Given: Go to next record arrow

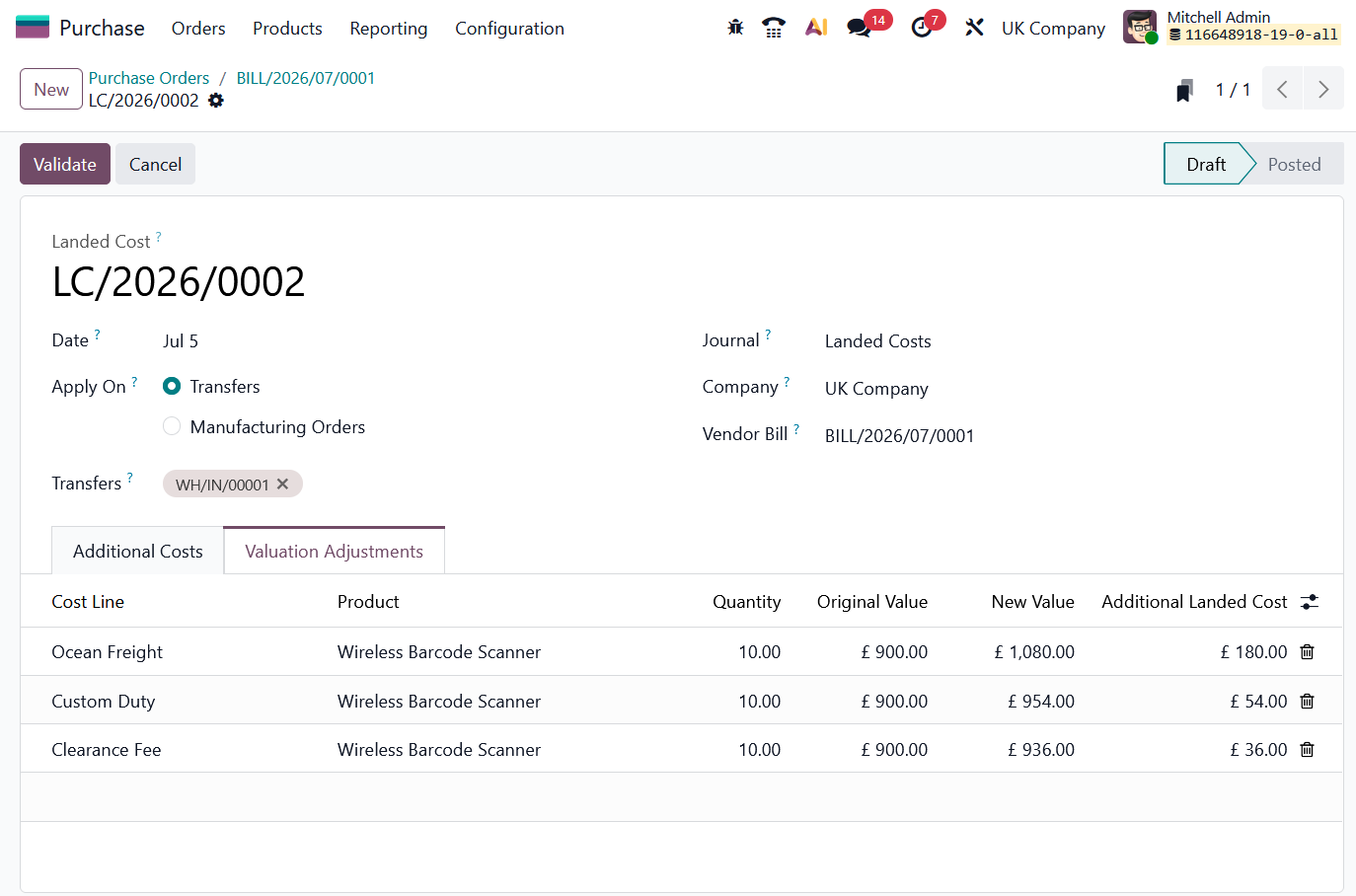Looking at the screenshot, I should point(1323,90).
